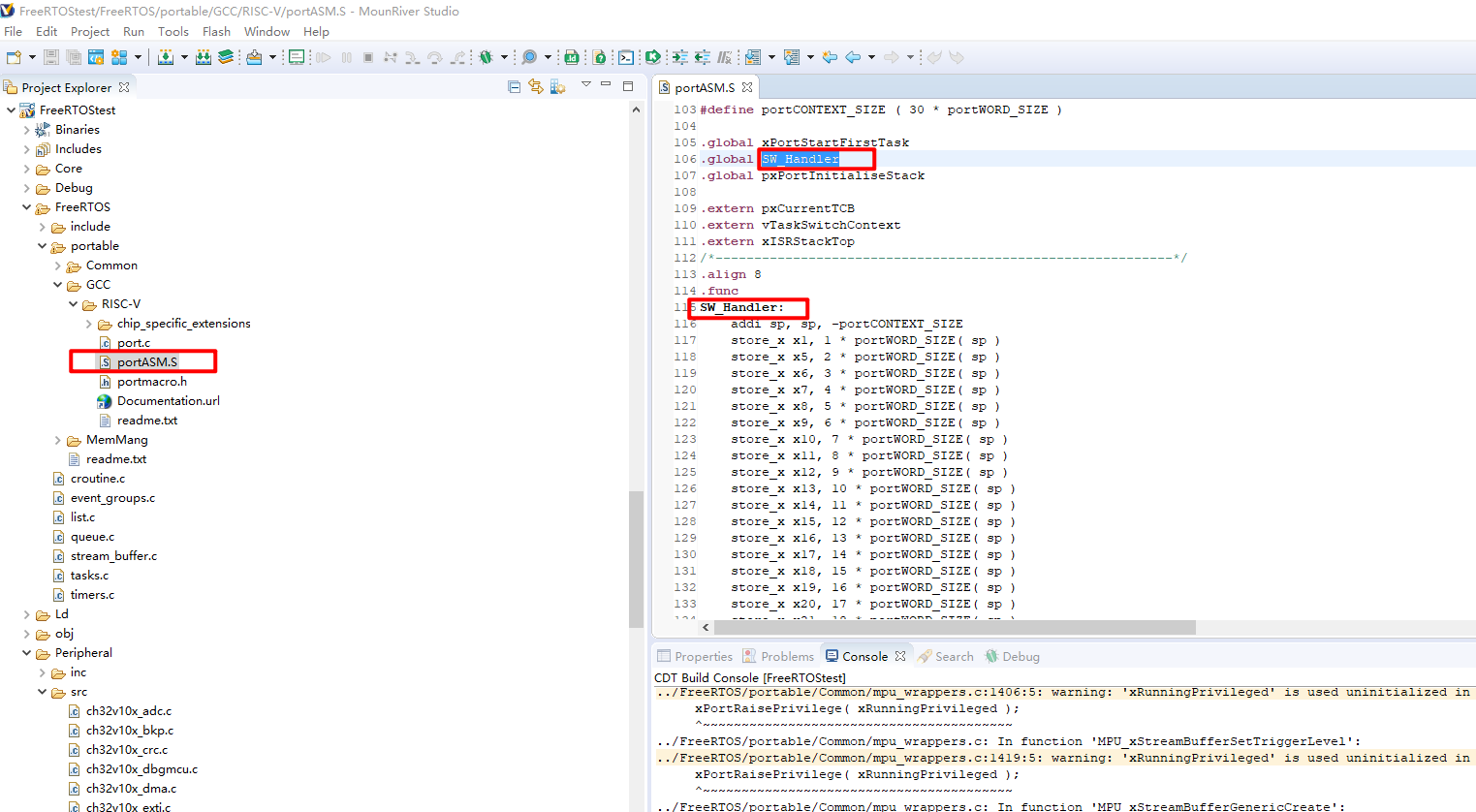This screenshot has width=1476, height=812.
Task: Collapse the FreeRTOStest project node
Action: click(11, 110)
